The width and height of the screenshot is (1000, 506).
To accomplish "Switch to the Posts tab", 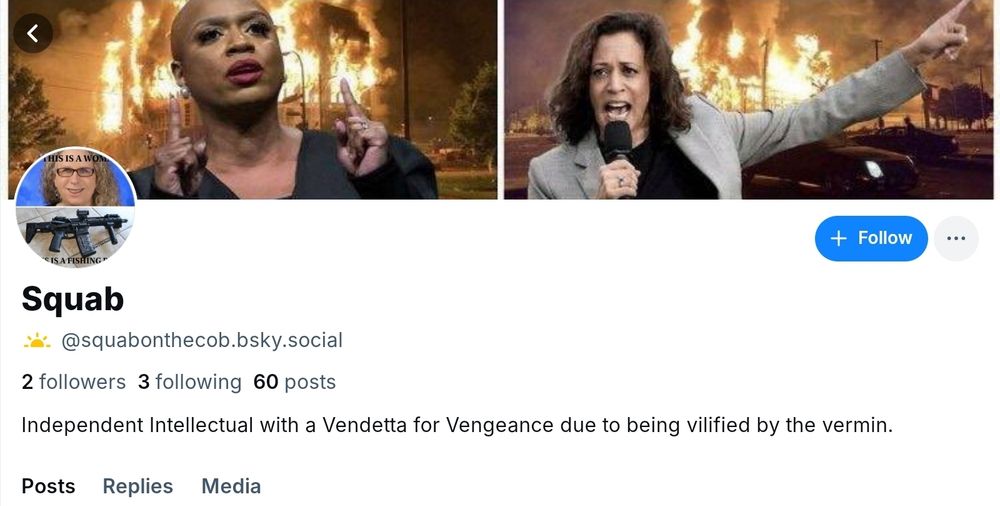I will coord(48,486).
